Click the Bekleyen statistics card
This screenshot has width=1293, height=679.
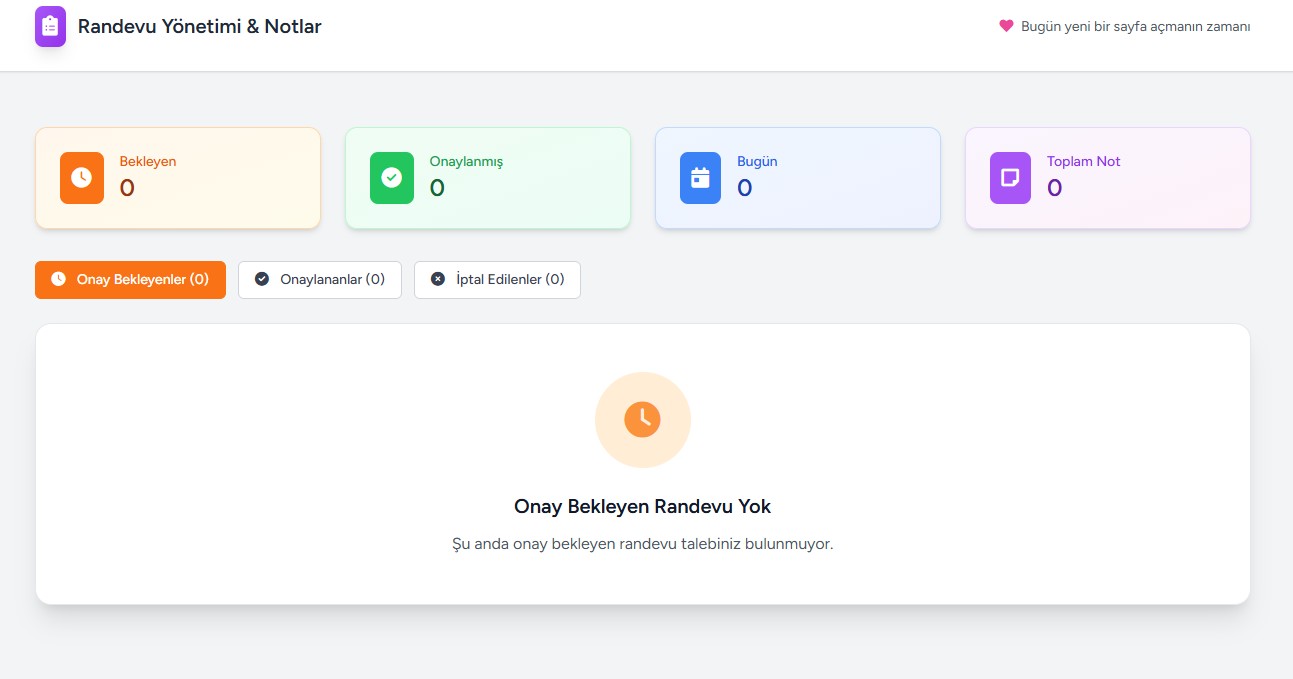coord(178,178)
